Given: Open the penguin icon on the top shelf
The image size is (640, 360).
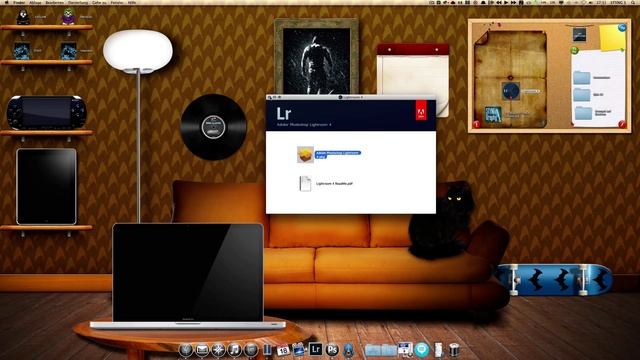Looking at the screenshot, I should click(23, 17).
